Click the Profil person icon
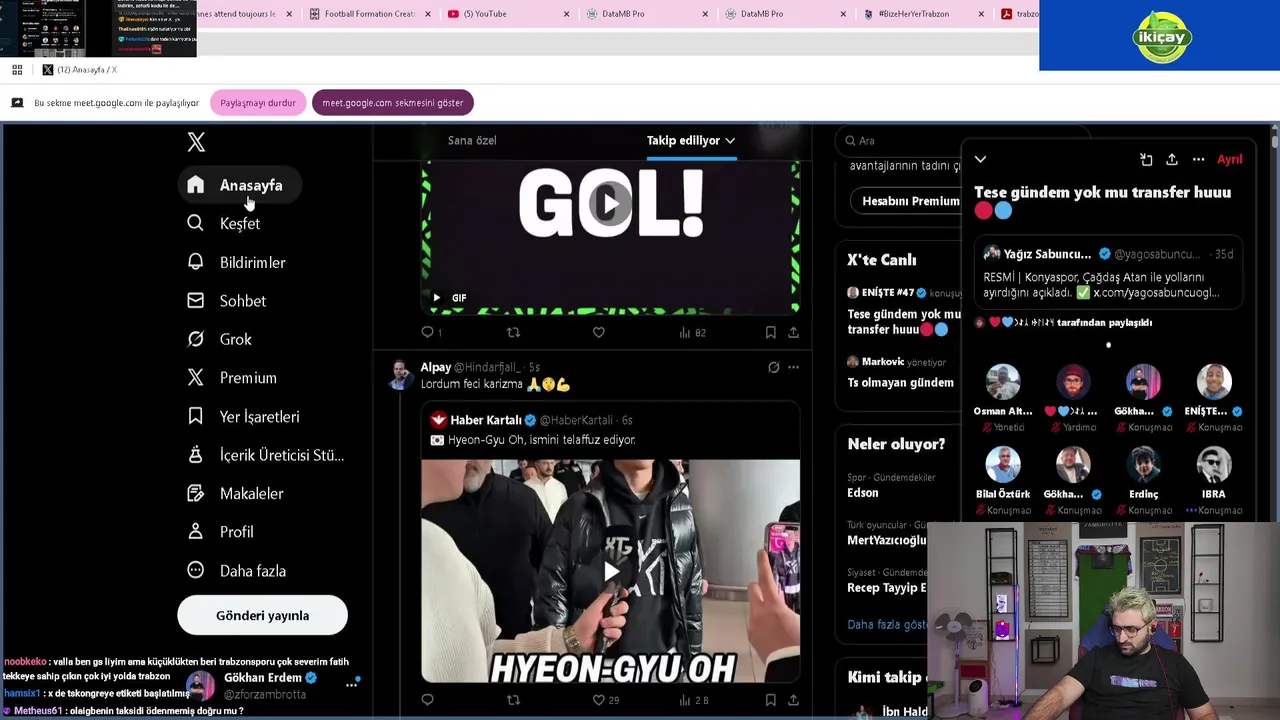The height and width of the screenshot is (720, 1280). point(196,532)
